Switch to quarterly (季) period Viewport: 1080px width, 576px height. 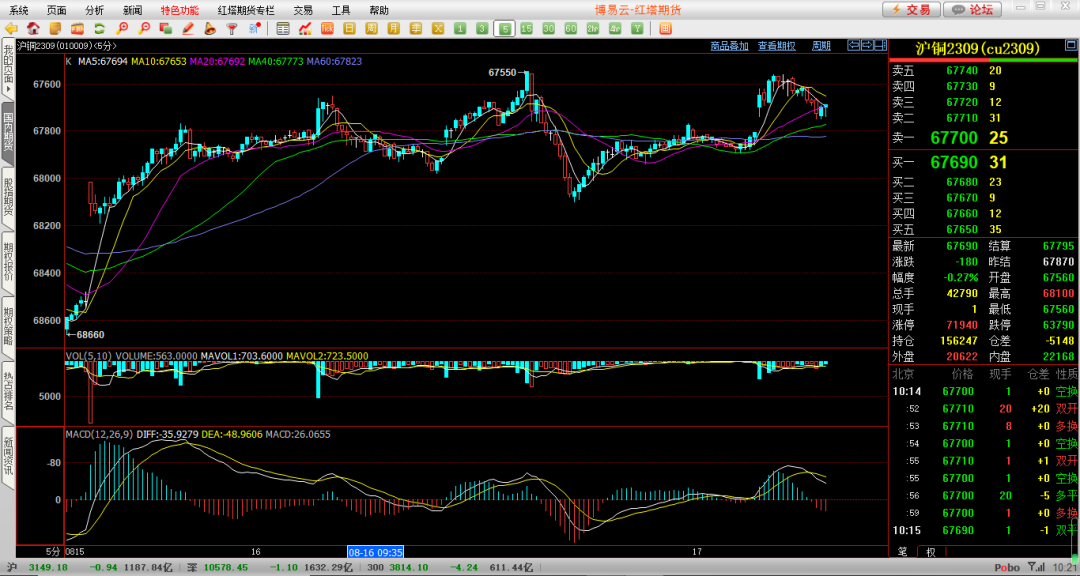tap(415, 29)
